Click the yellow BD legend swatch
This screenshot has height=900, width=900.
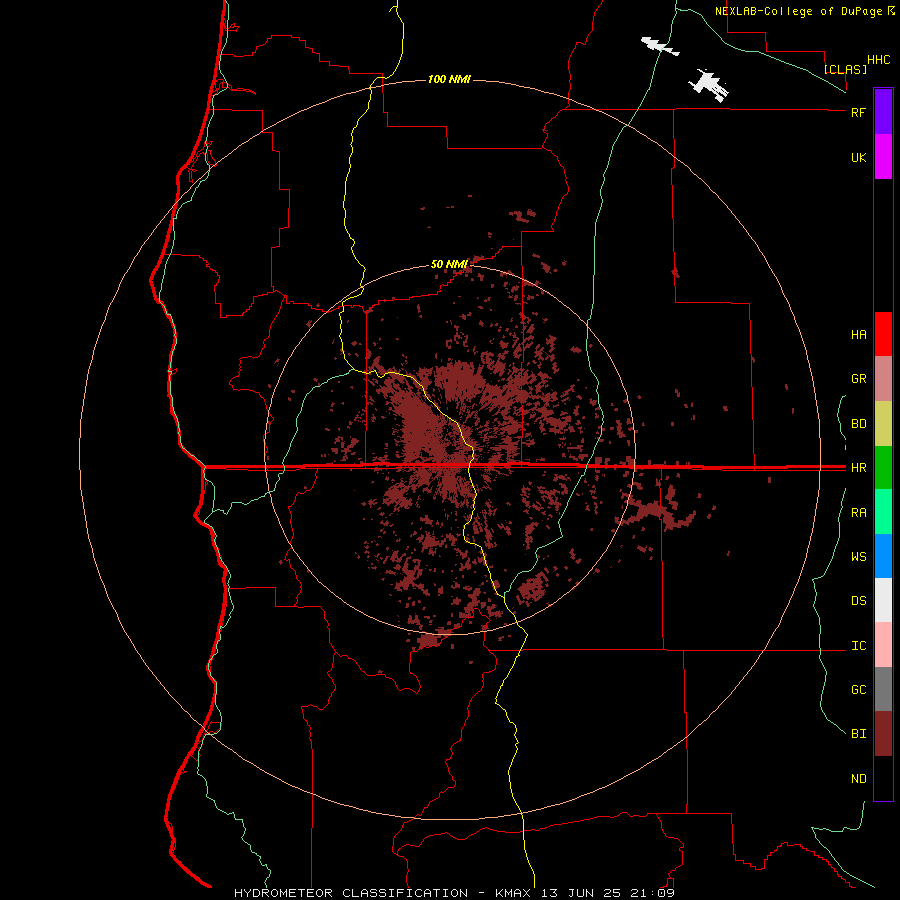pos(883,424)
